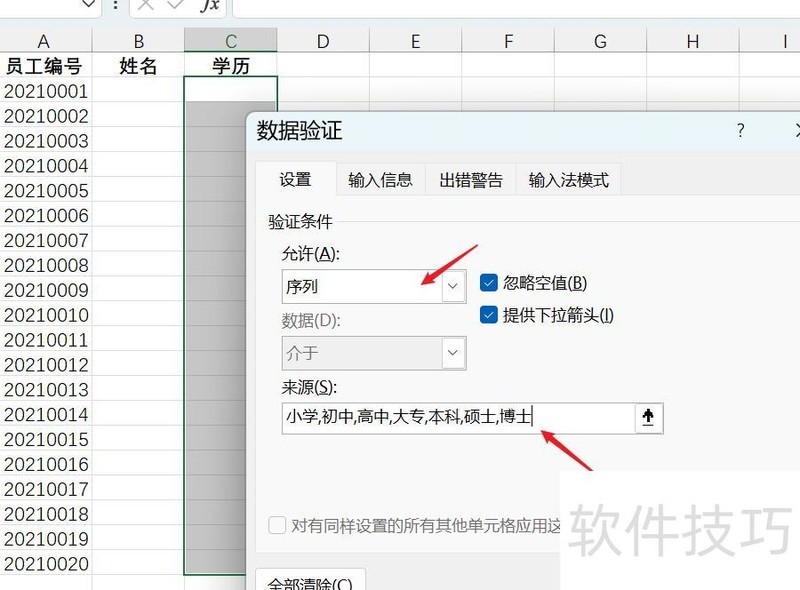Viewport: 800px width, 590px height.
Task: Toggle the 提供下拉箭头 checkbox
Action: click(488, 315)
